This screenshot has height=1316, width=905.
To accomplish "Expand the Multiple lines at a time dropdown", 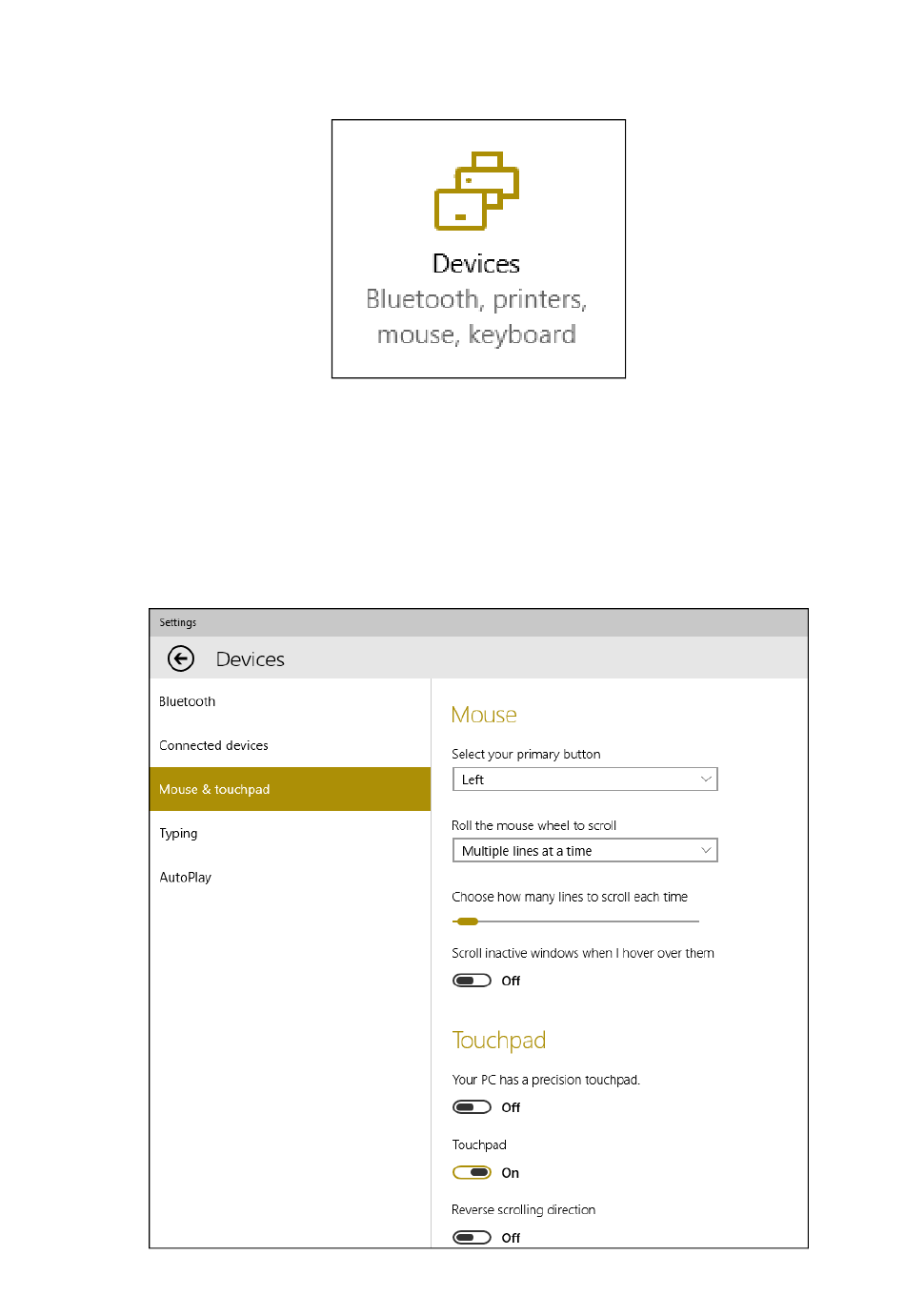I will tap(584, 851).
